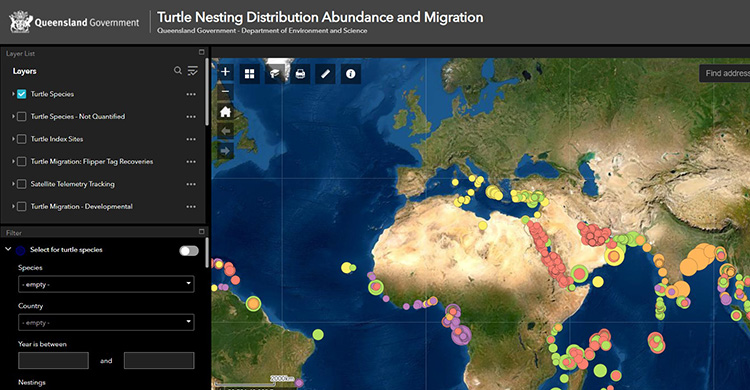Toggle the turtle species filter switch
The width and height of the screenshot is (750, 390).
189,251
